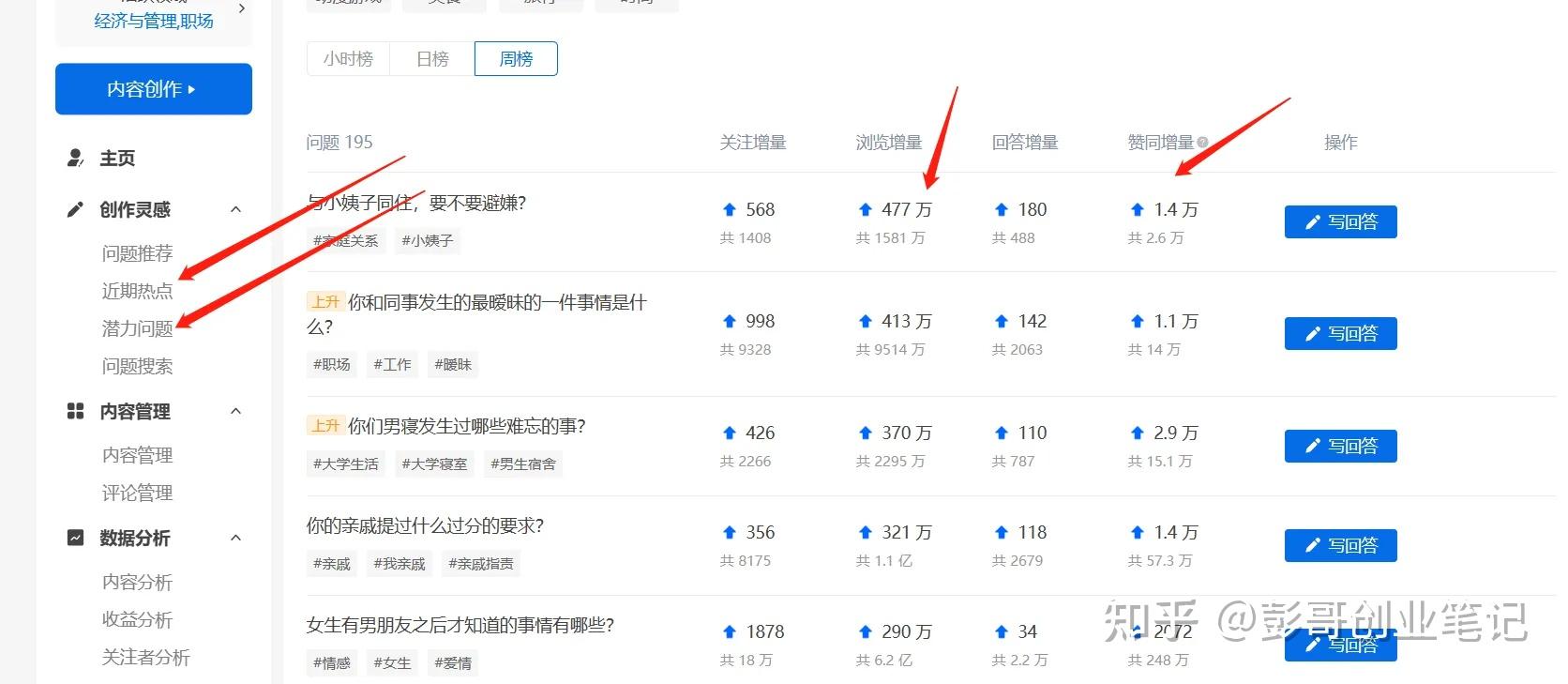Click the 共 1.1 亿 total views value
This screenshot has height=684, width=1568.
pos(884,561)
